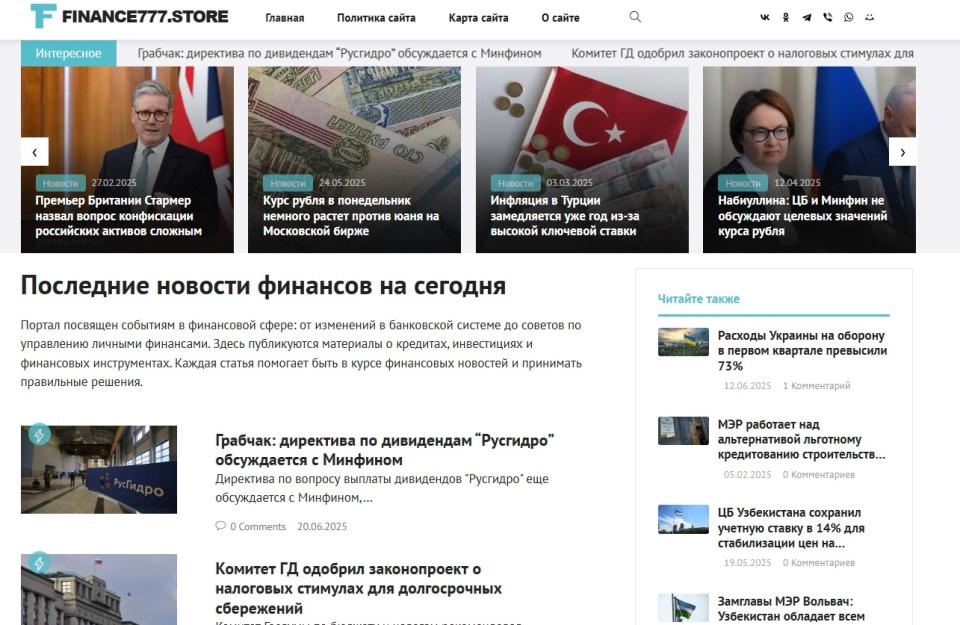Open the WhatsApp social icon
The height and width of the screenshot is (625, 960).
849,18
